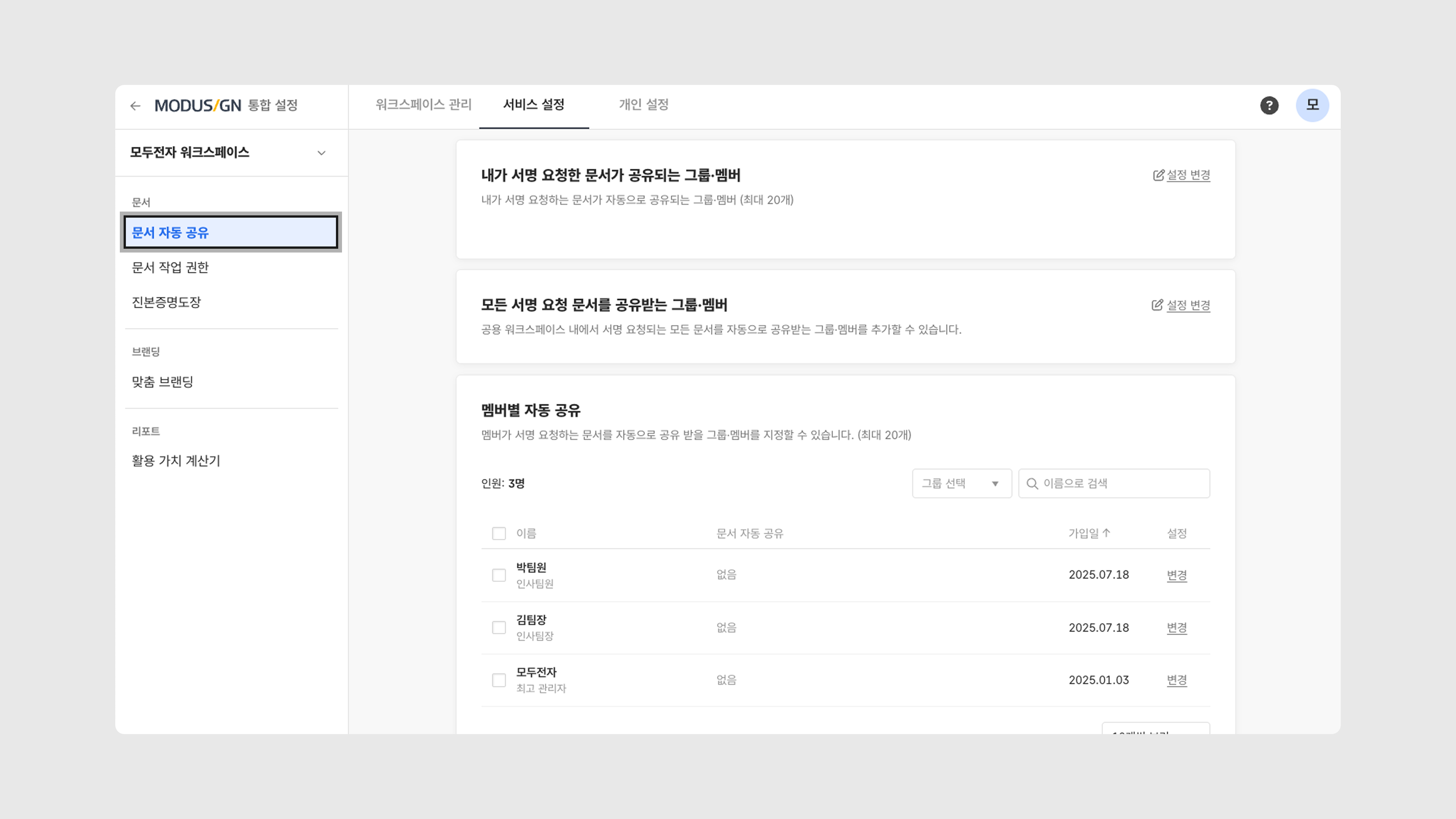Click the MODUSIGN logo
1456x819 pixels.
198,106
